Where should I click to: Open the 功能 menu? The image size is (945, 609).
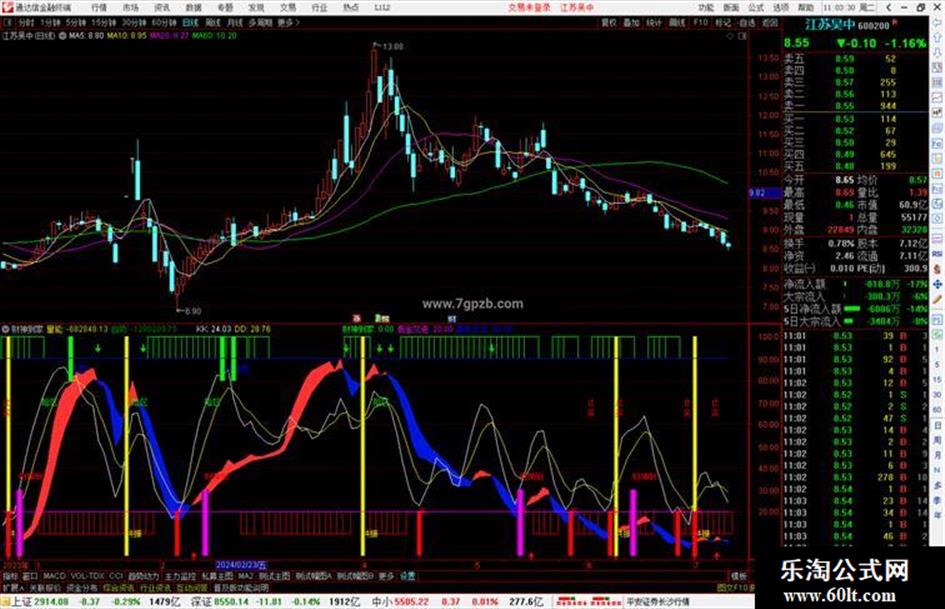click(706, 7)
